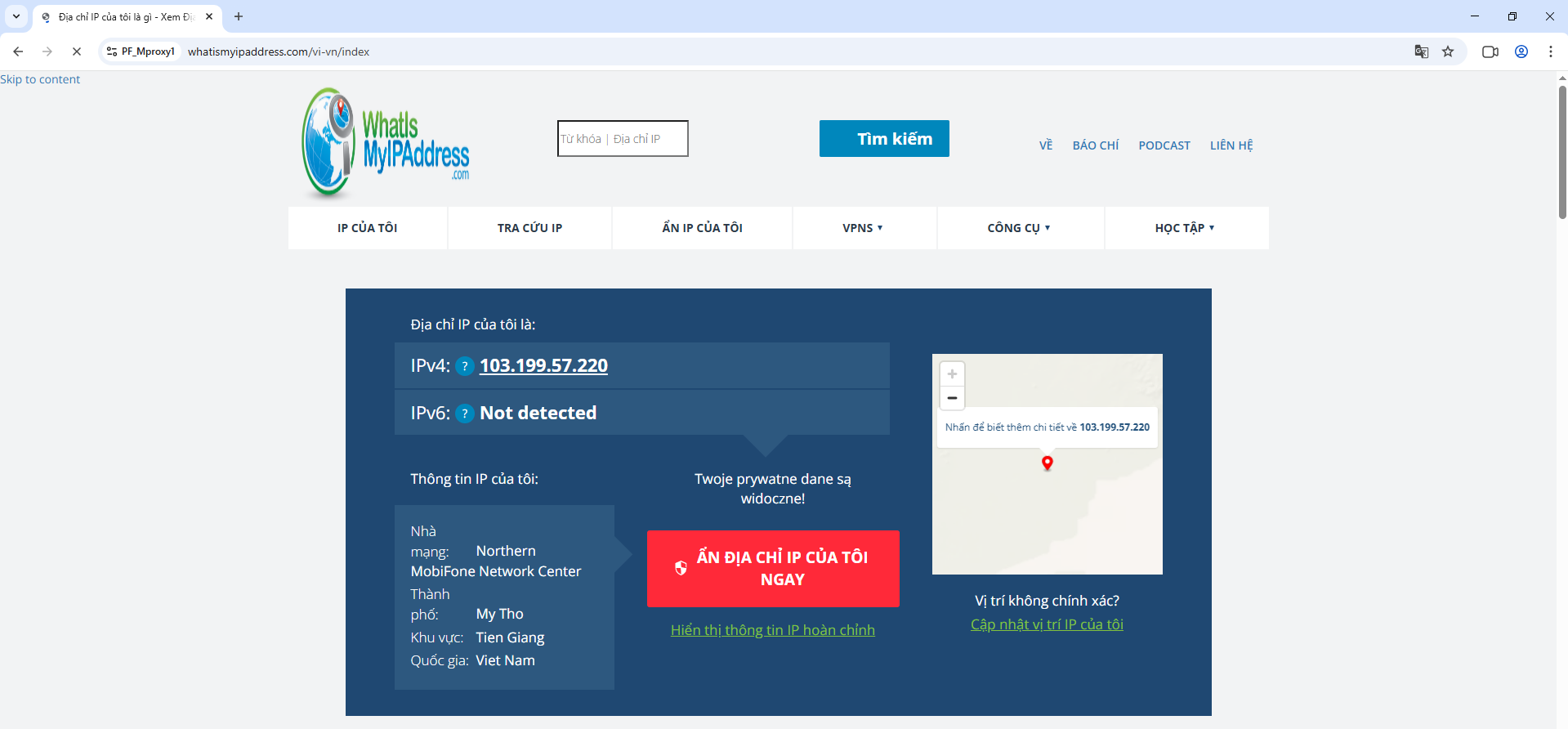Click the keyword or IP search field
This screenshot has width=1568, height=729.
(623, 139)
